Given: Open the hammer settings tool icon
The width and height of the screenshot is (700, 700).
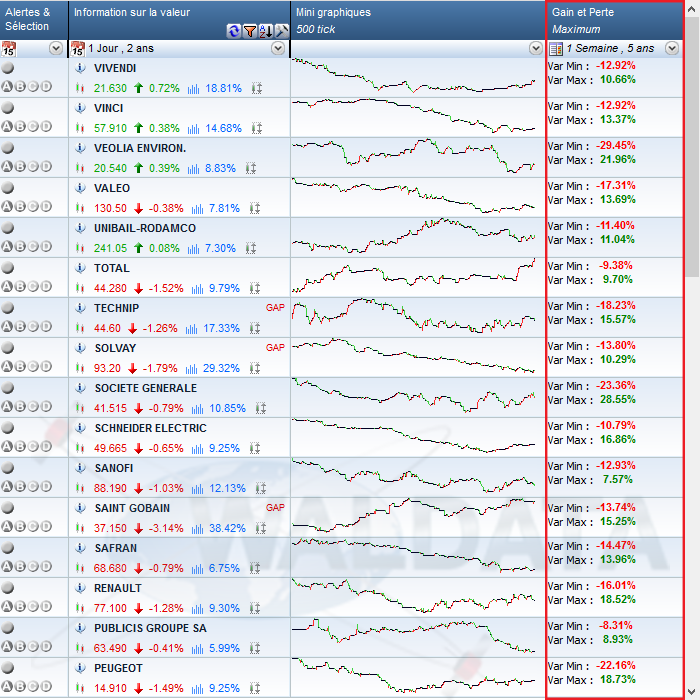Looking at the screenshot, I should pos(282,31).
